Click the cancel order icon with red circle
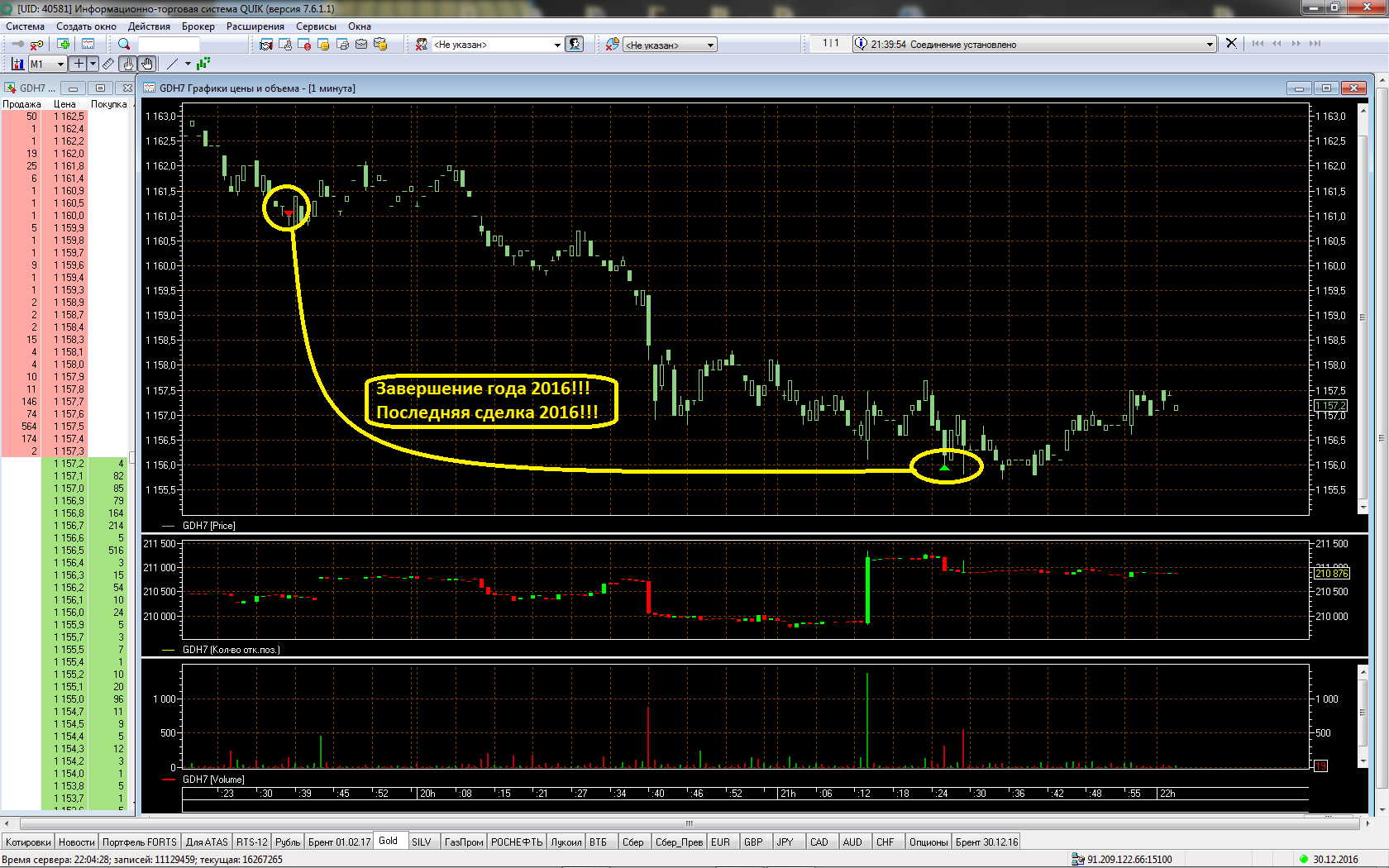This screenshot has width=1389, height=868. click(x=304, y=44)
